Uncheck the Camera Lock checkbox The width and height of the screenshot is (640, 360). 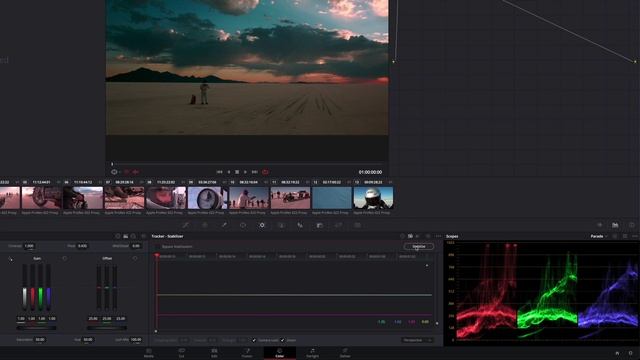[253, 340]
